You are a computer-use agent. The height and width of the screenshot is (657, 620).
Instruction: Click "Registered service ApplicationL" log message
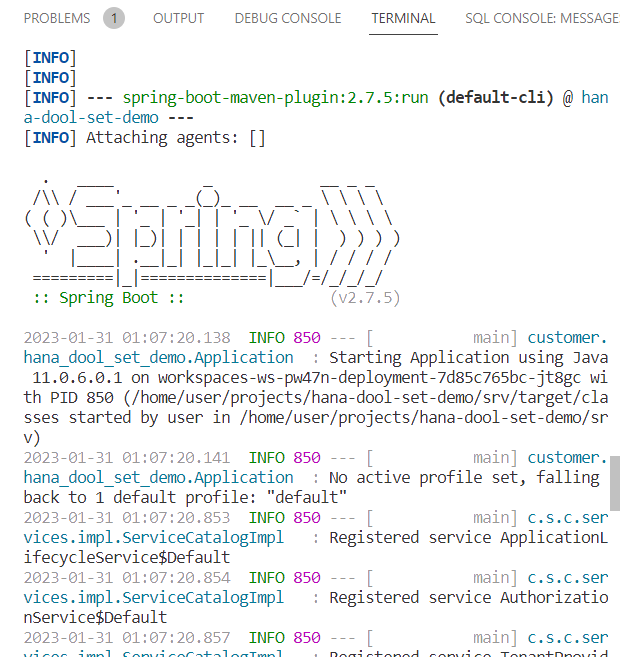[468, 538]
